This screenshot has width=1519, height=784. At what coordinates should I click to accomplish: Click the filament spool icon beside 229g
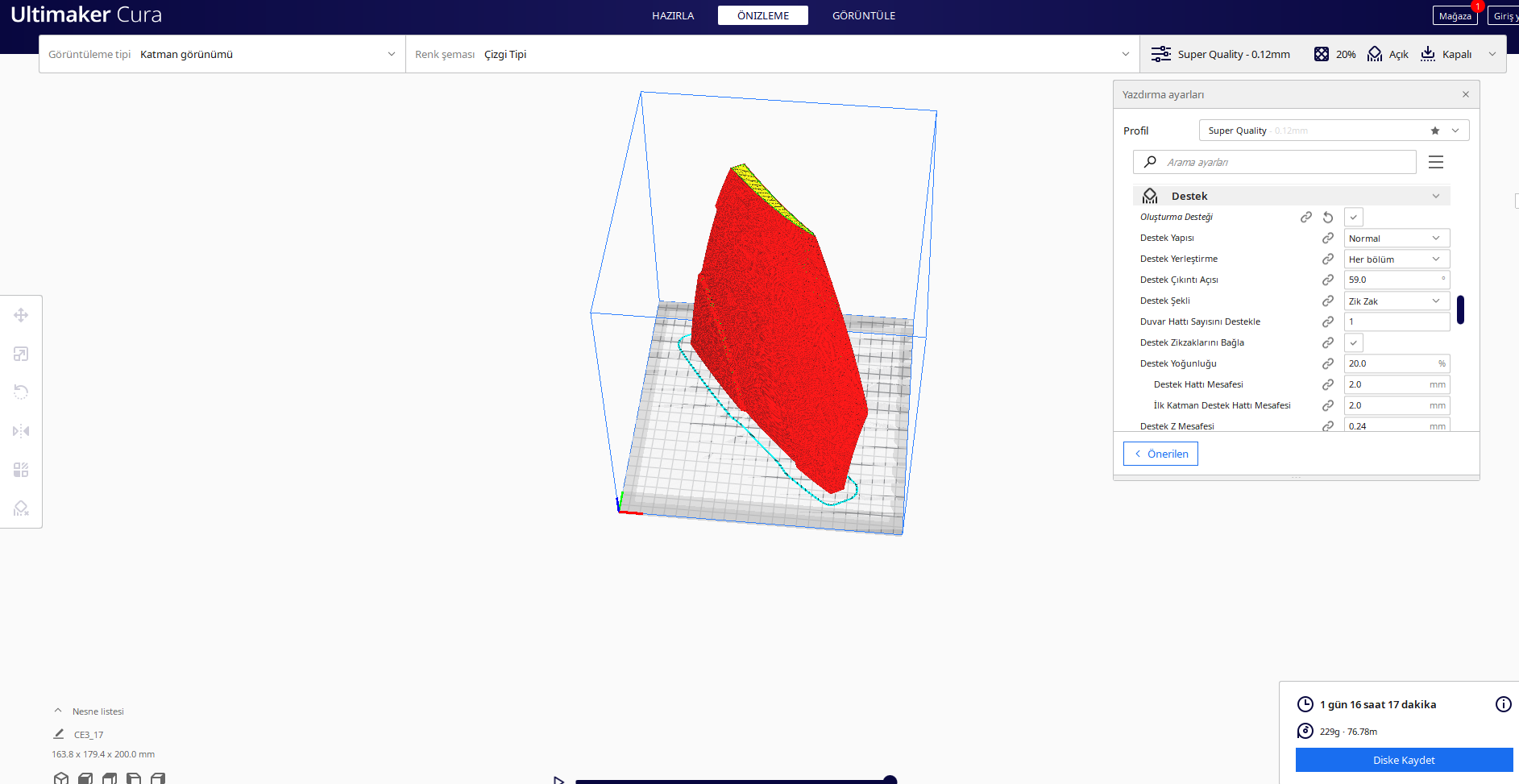(1305, 731)
